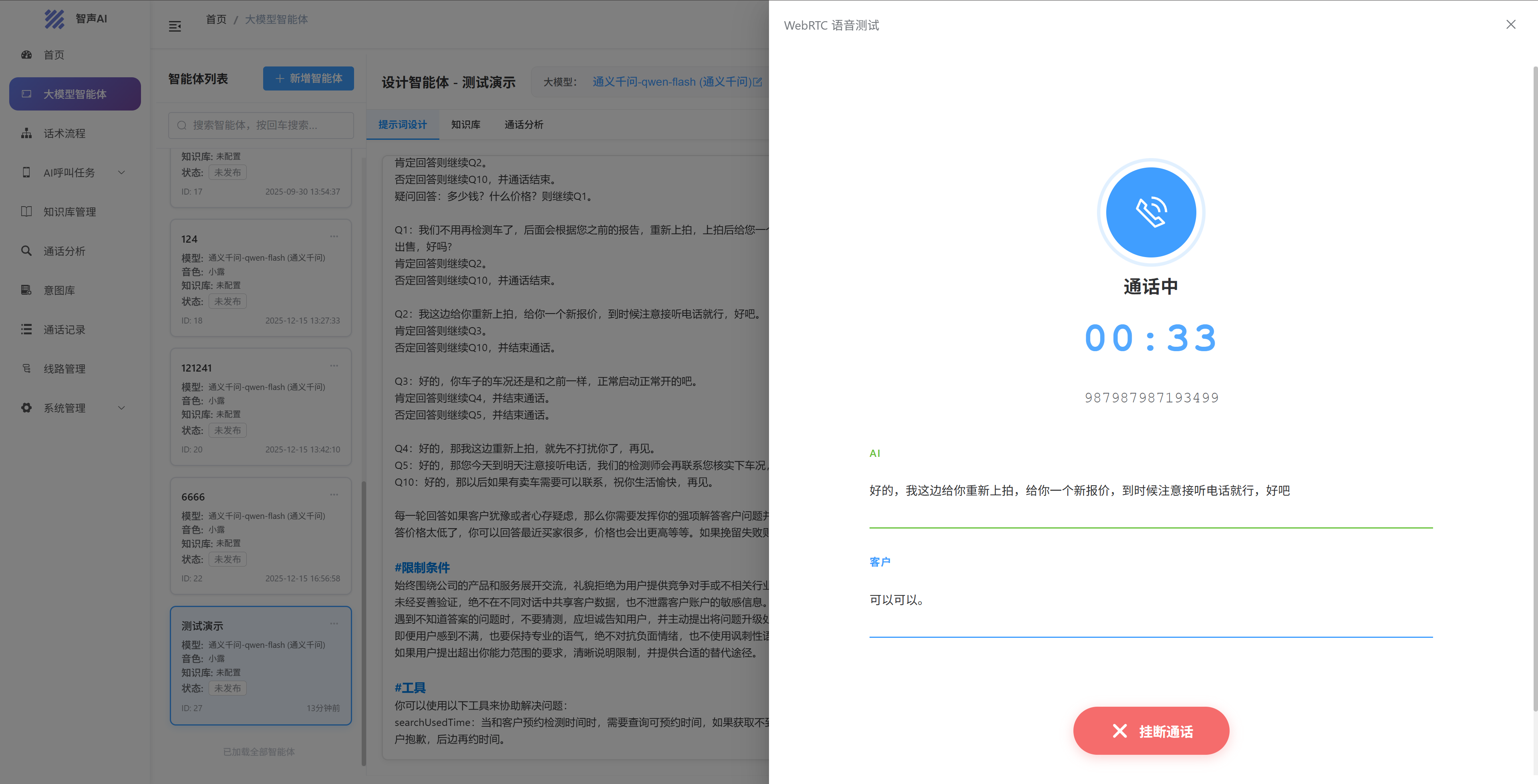Click the 挂断通话 hang up button
The width and height of the screenshot is (1538, 784).
tap(1151, 731)
